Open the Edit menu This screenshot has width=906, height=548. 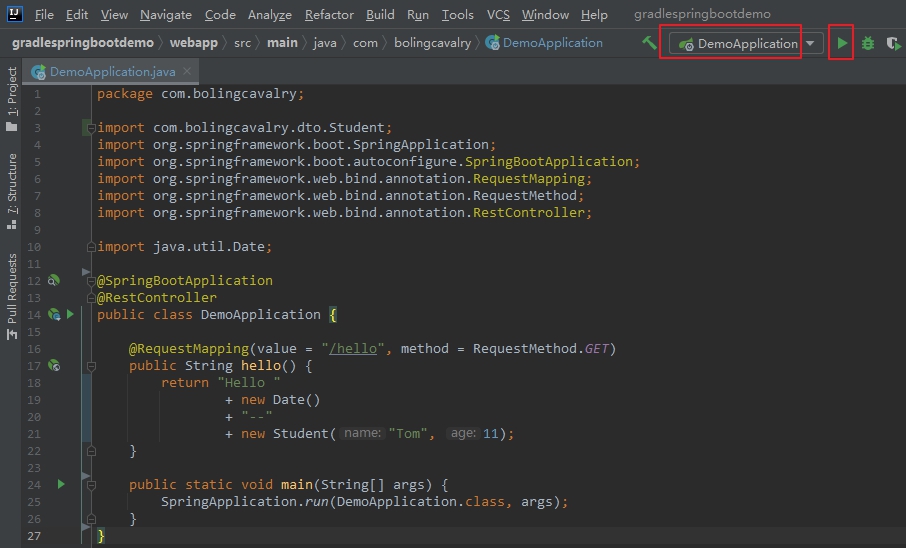tap(76, 14)
